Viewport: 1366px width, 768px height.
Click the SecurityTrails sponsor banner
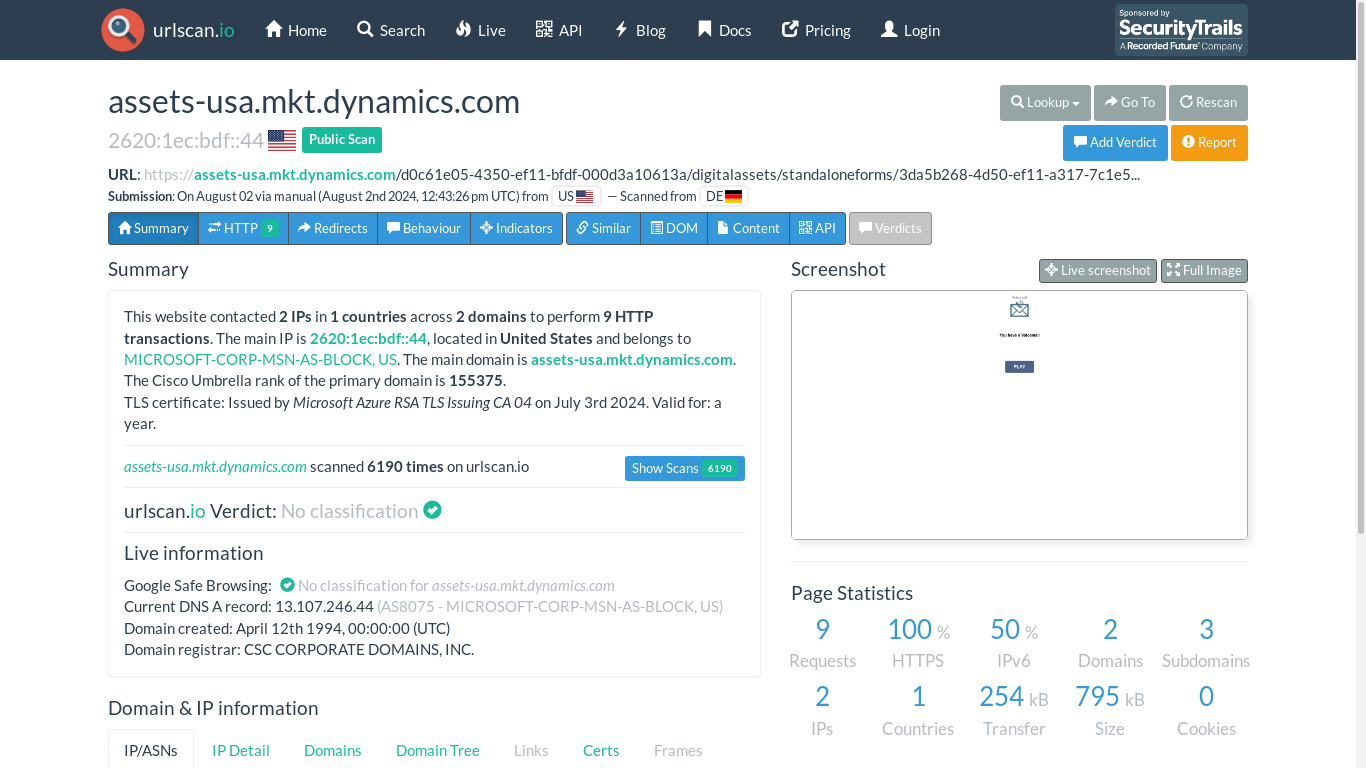1181,30
